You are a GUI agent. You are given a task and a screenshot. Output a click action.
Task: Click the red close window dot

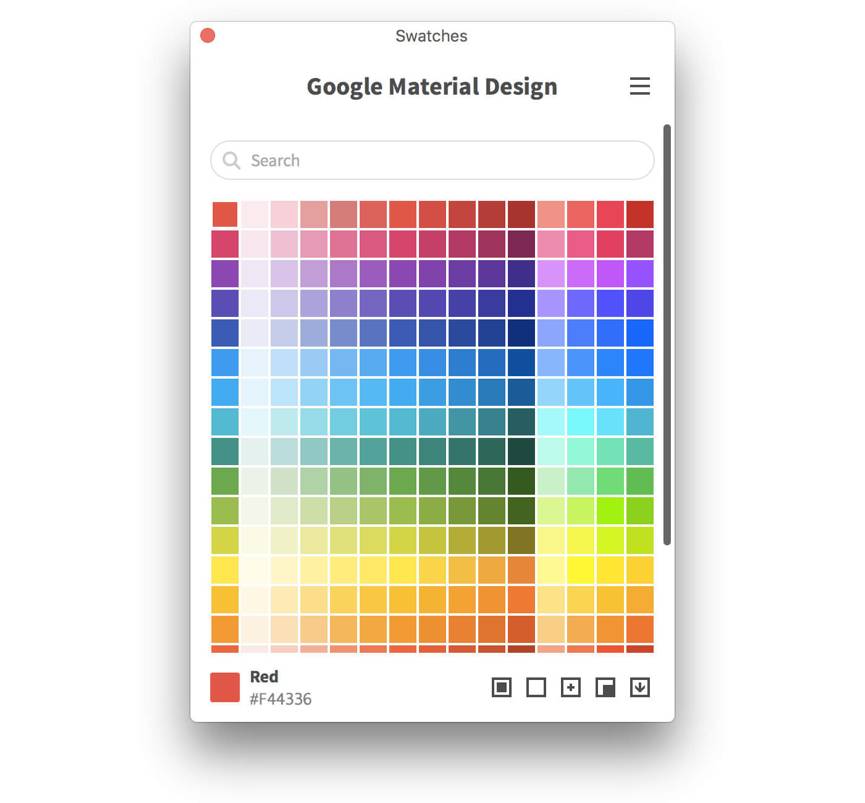tap(207, 35)
